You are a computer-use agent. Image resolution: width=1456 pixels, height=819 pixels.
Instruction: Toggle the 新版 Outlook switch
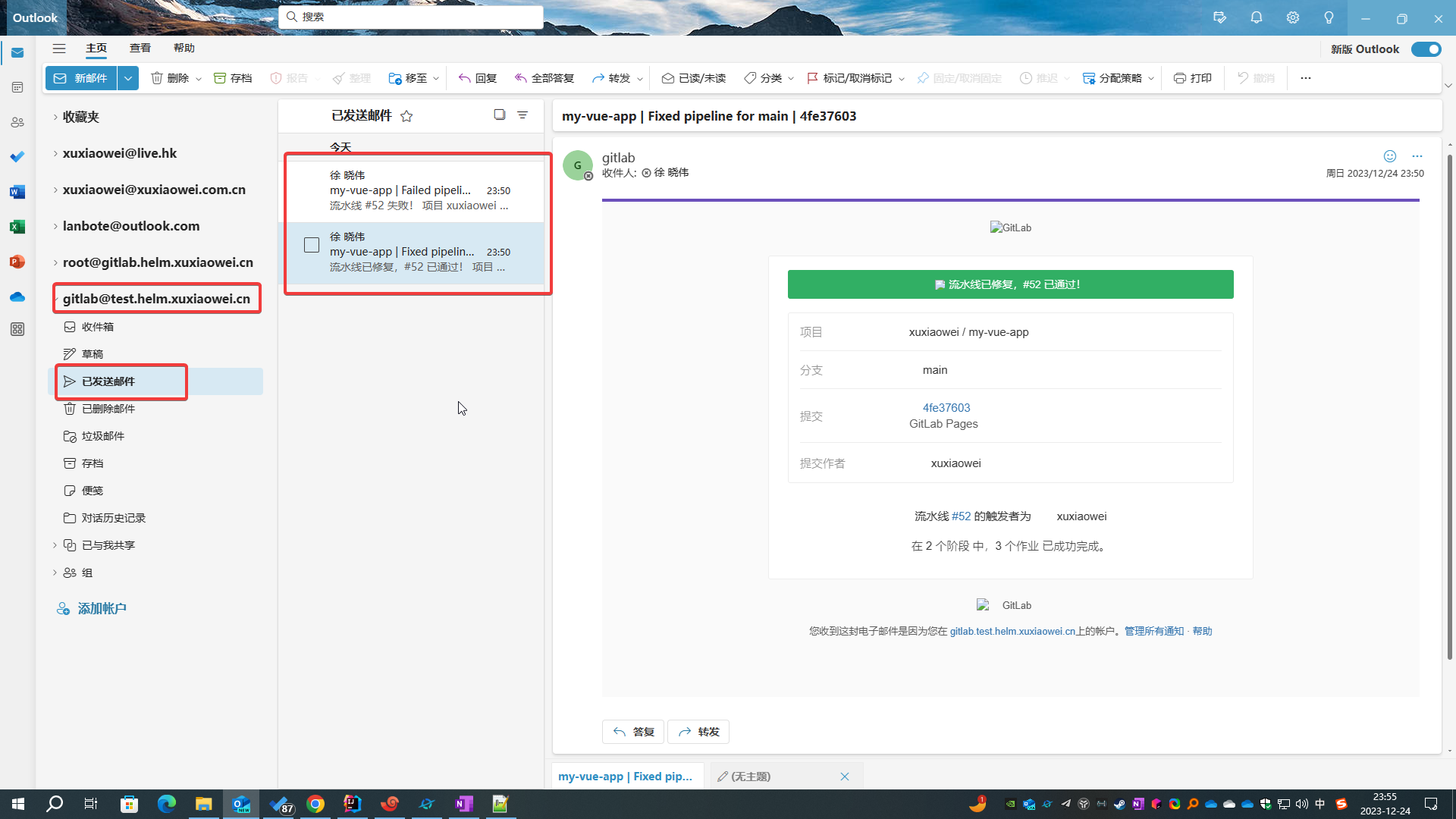click(1426, 49)
